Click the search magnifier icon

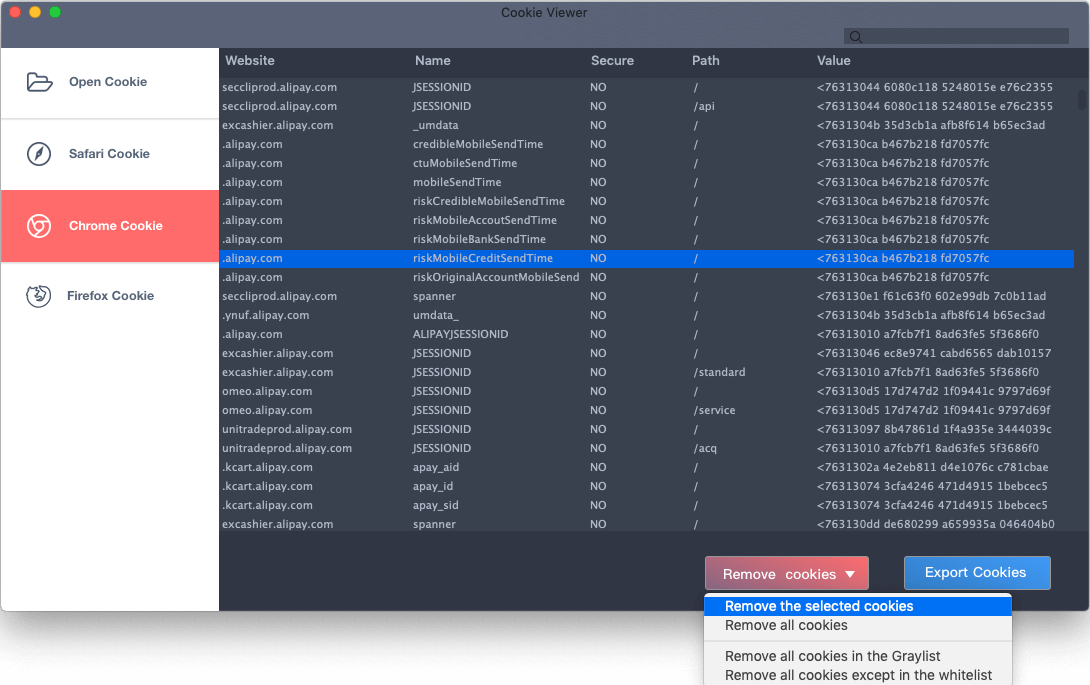pyautogui.click(x=856, y=37)
